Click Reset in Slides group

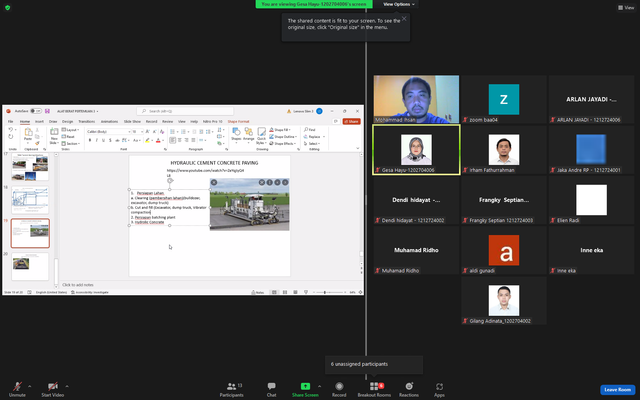68,137
